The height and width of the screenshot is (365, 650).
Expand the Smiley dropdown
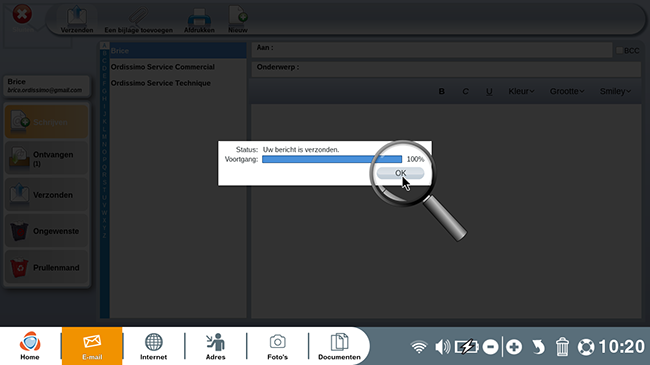coord(615,91)
